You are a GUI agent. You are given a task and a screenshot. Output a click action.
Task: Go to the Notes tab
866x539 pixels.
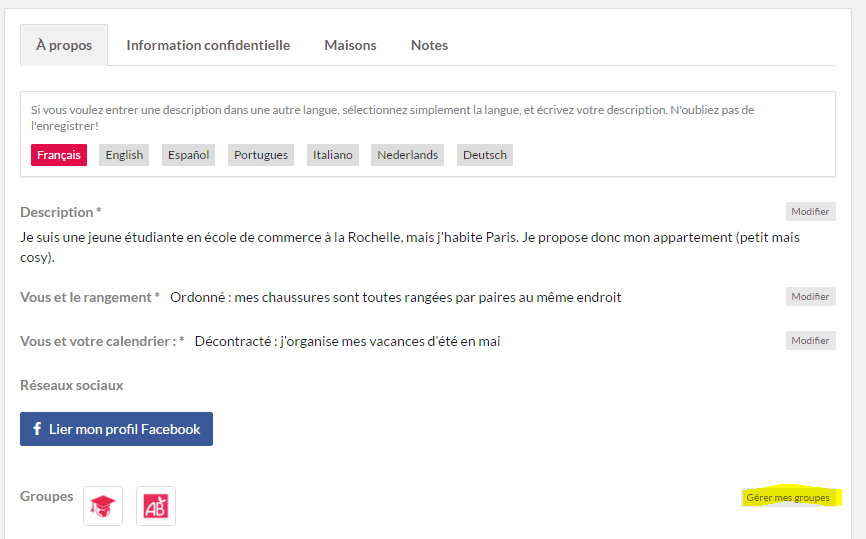(x=429, y=45)
